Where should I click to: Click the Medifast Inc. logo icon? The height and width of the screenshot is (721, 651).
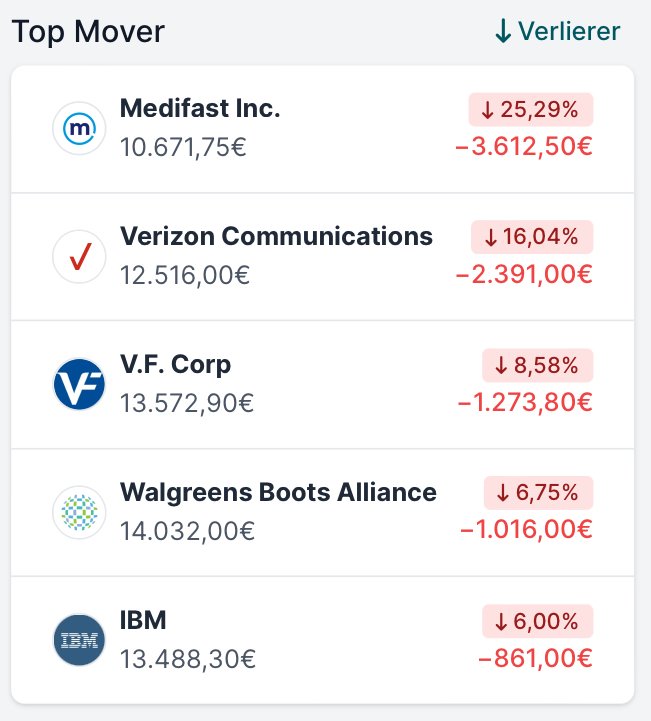tap(79, 128)
